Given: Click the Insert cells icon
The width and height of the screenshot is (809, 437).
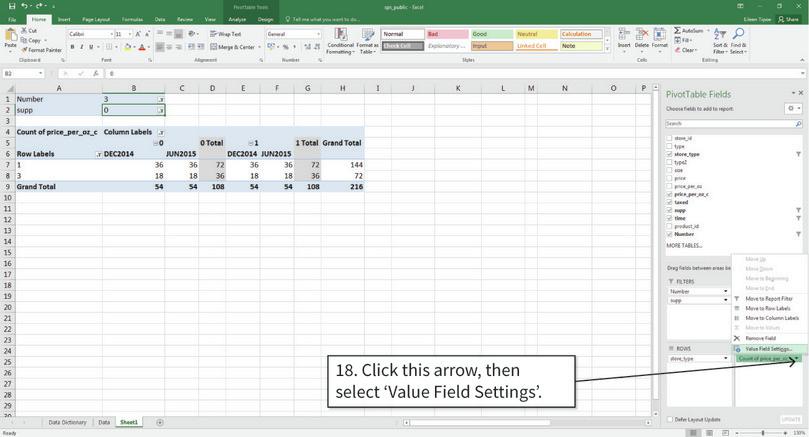Looking at the screenshot, I should [624, 35].
